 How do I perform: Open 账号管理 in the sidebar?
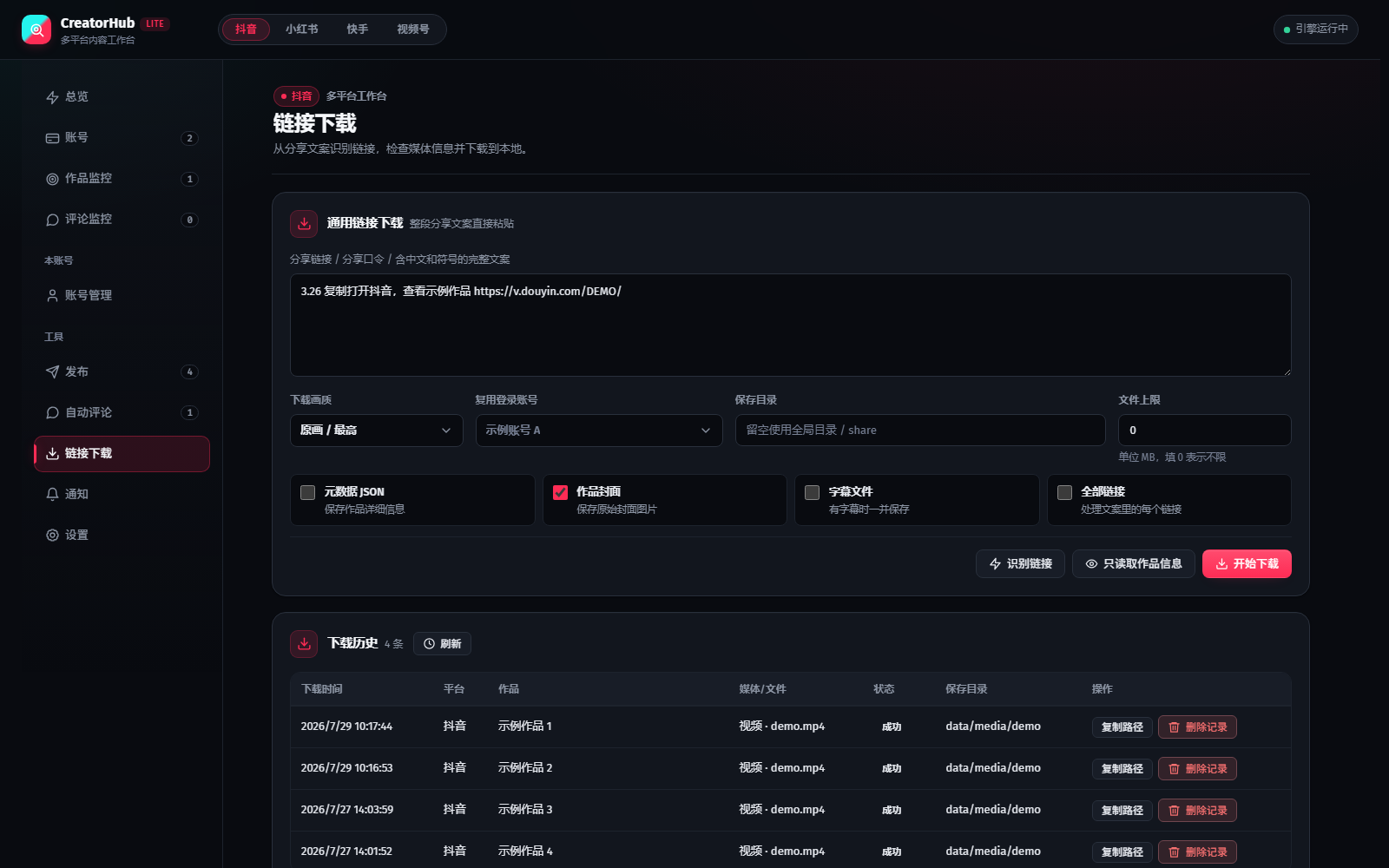coord(122,296)
